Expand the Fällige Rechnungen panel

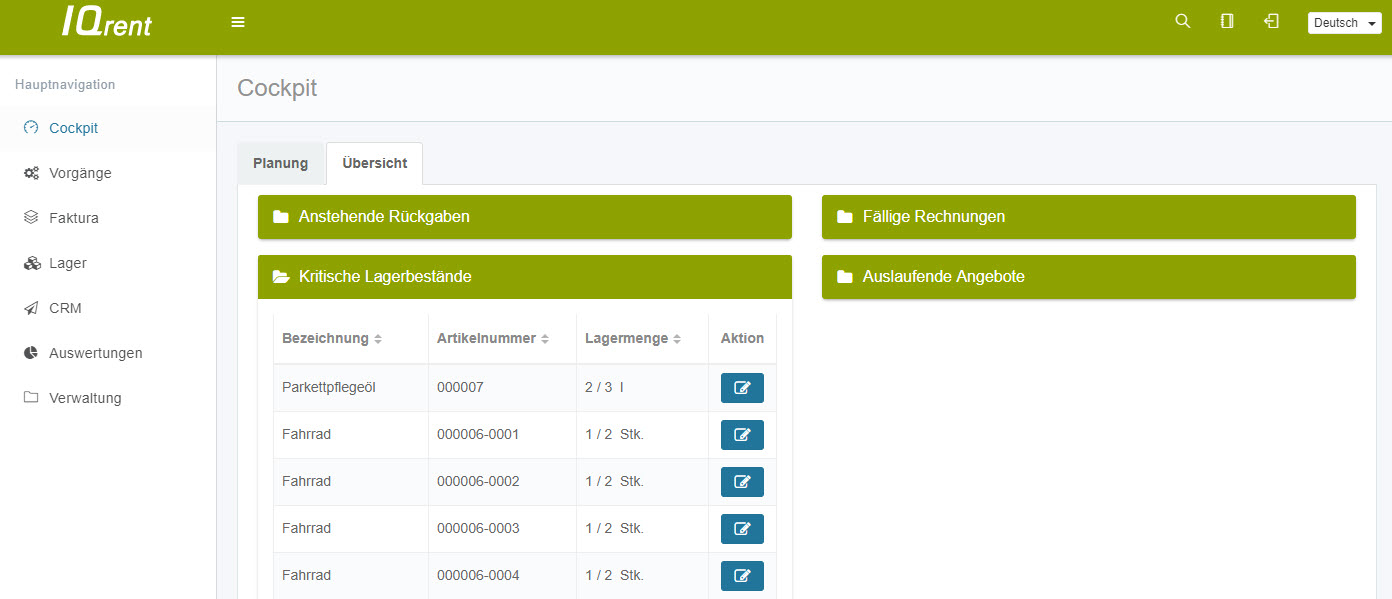point(1088,217)
